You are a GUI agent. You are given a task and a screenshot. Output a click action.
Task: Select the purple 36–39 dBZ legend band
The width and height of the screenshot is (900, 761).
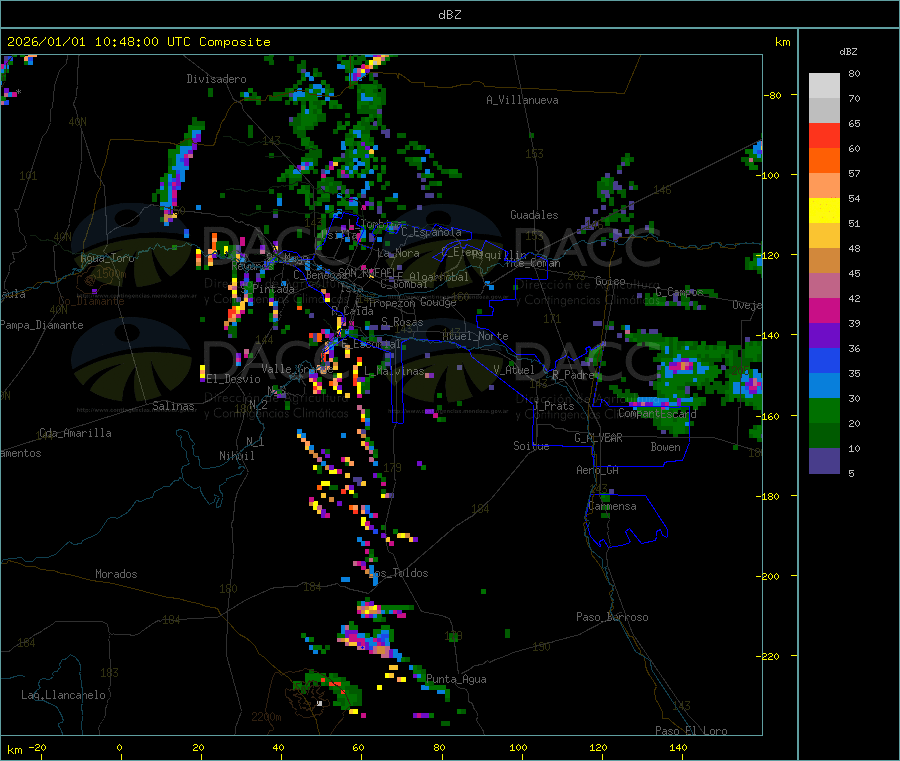coord(824,336)
